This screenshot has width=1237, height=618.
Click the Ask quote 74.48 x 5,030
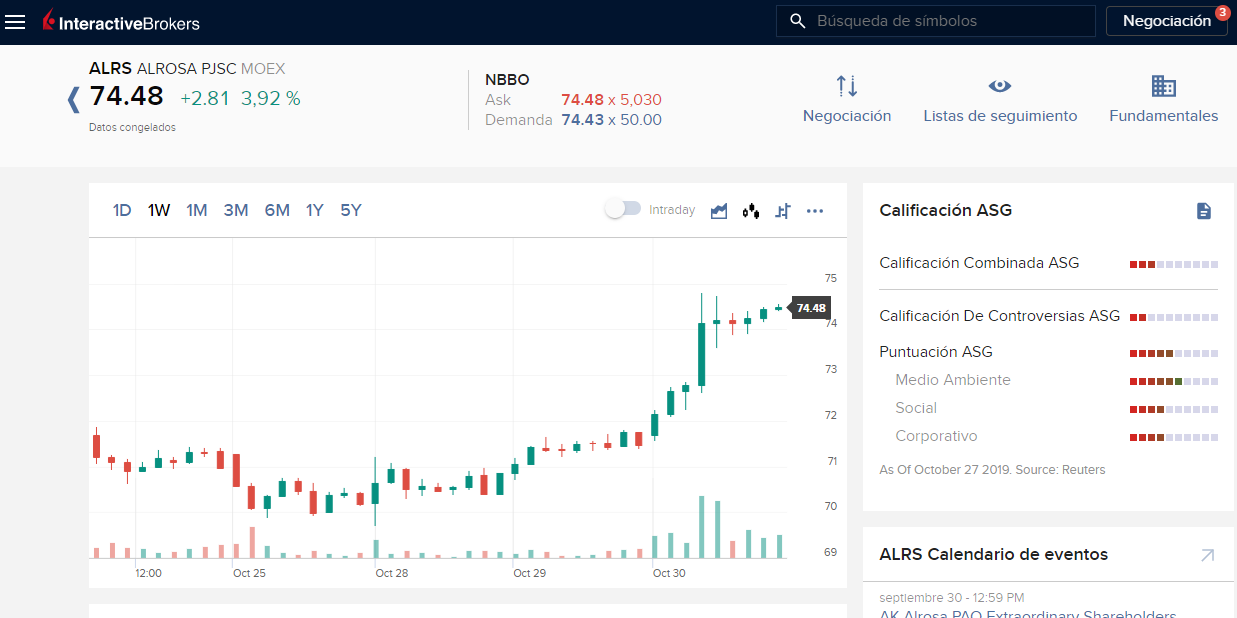click(611, 100)
